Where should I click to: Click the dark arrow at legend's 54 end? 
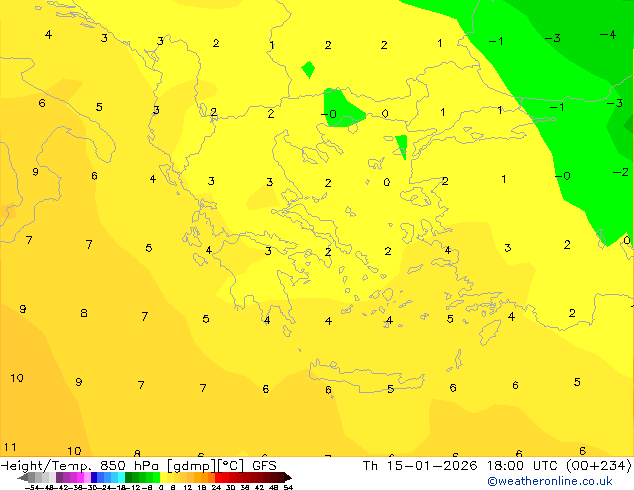(x=288, y=477)
